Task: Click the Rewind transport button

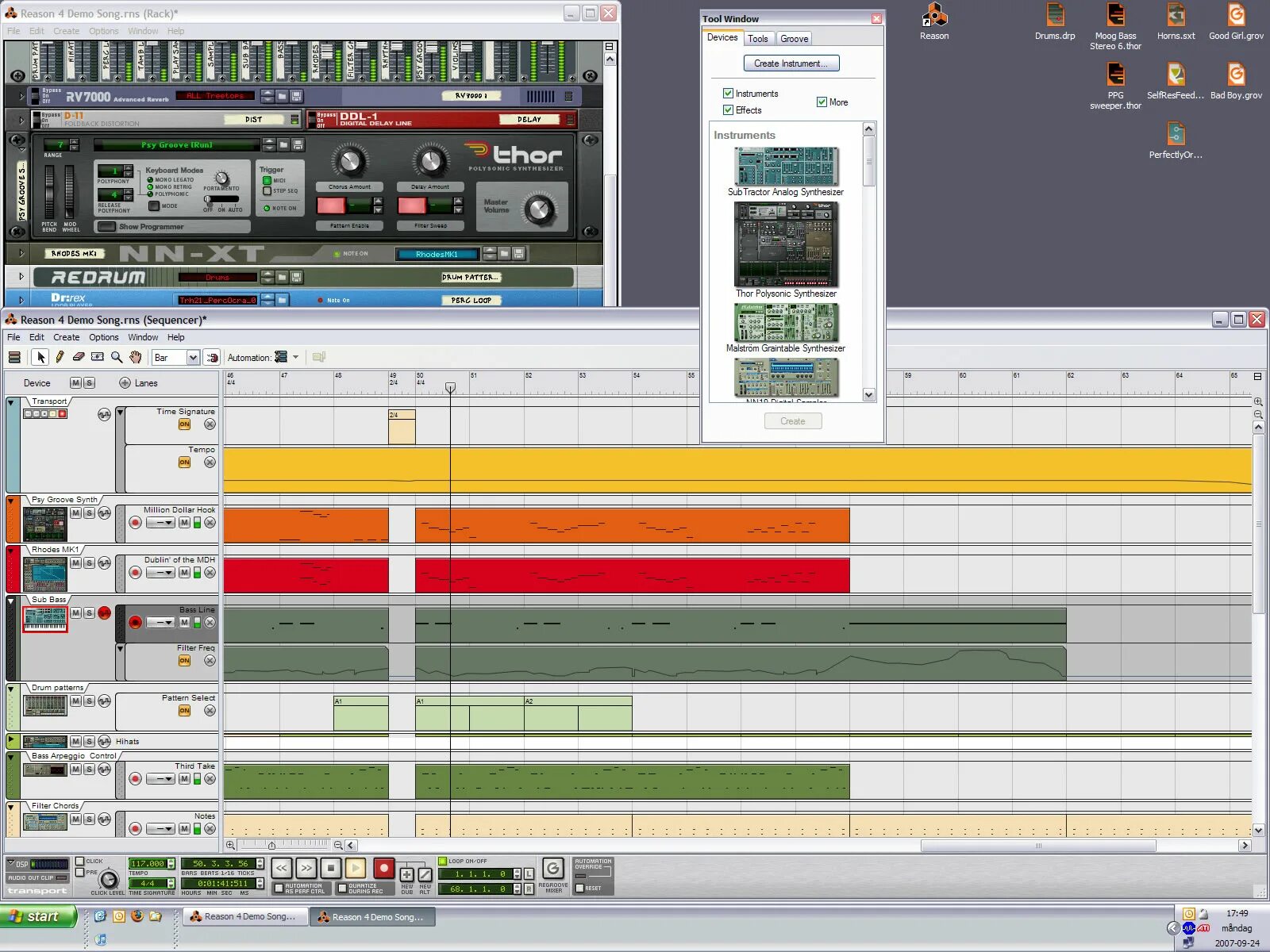Action: click(282, 869)
